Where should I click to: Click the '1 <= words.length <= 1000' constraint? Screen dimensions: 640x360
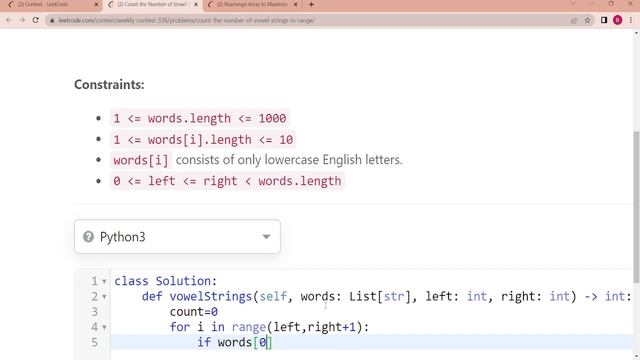point(200,118)
